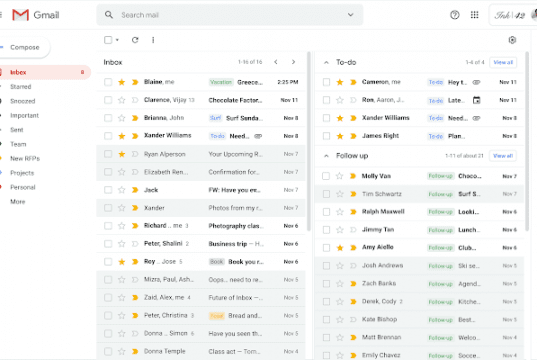The width and height of the screenshot is (537, 360).
Task: Open the Josh Andrews Ski se... email
Action: [420, 266]
